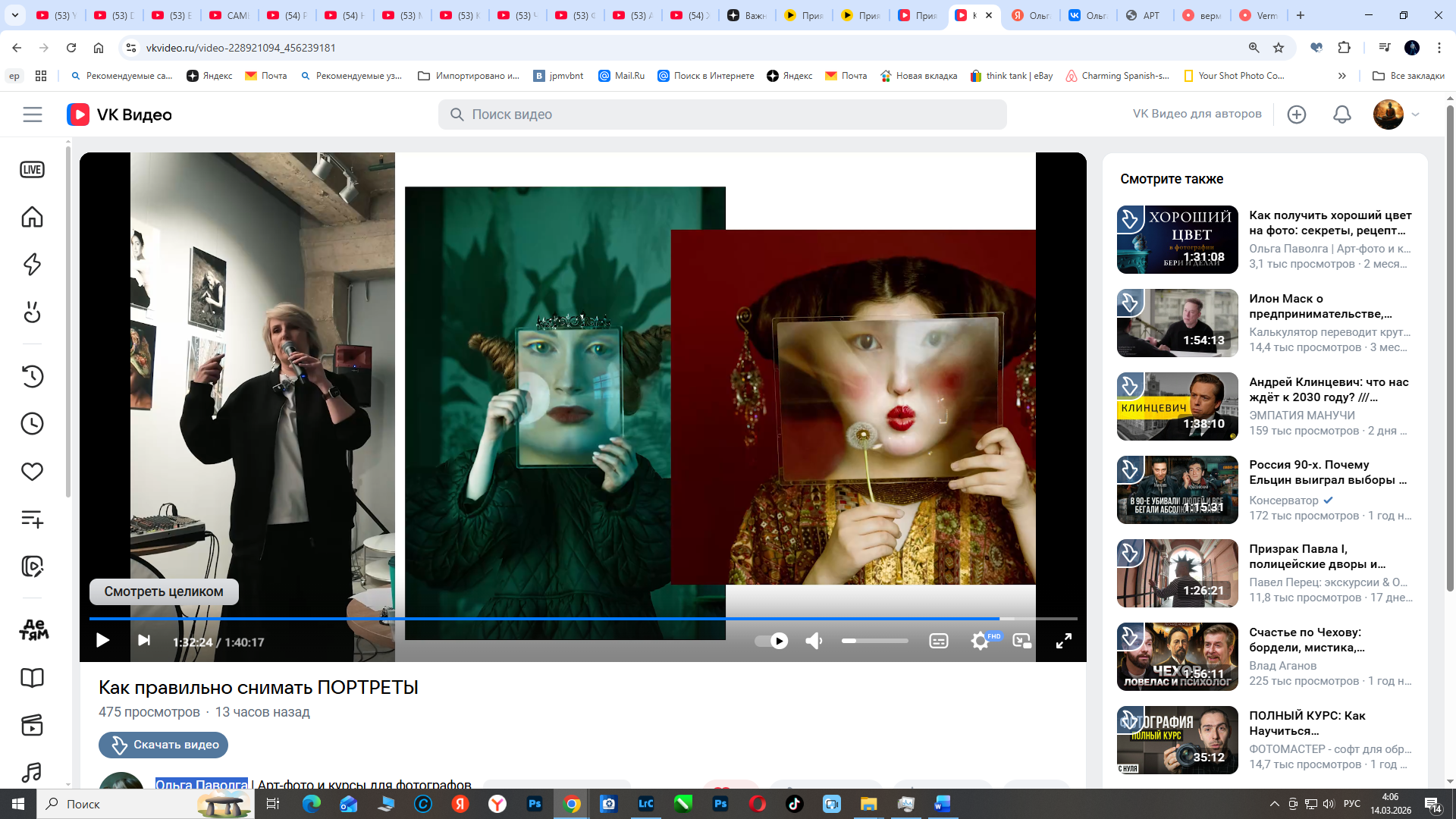1456x819 pixels.
Task: Open watch history in the sidebar
Action: click(x=32, y=376)
